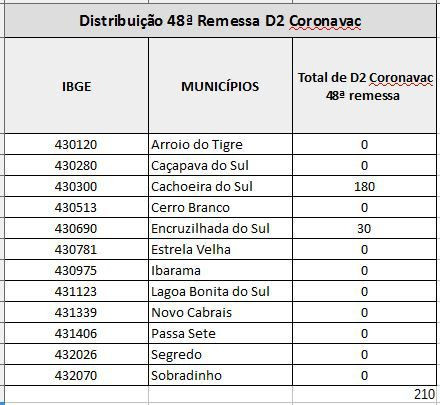
Task: Click IBGE code cell 430120
Action: (x=76, y=144)
